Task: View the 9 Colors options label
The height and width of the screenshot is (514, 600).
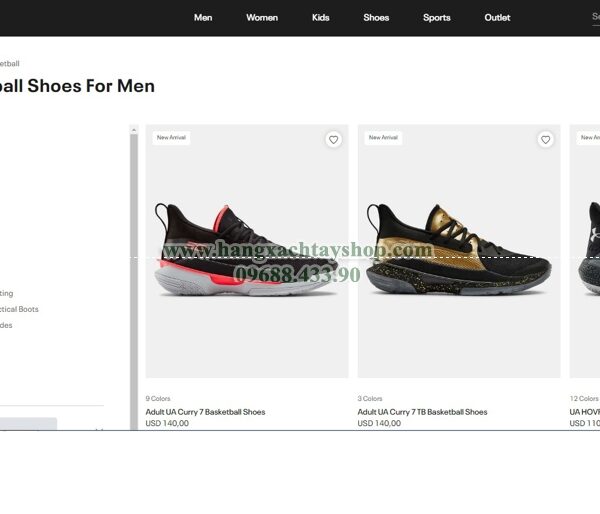Action: 158,398
